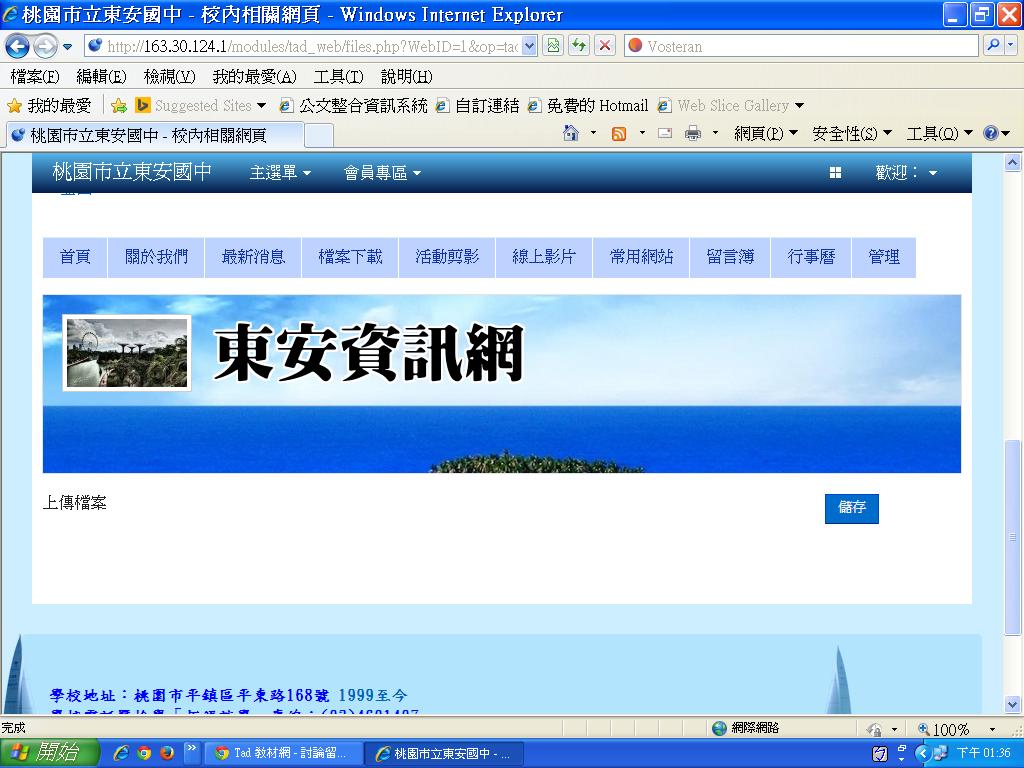The image size is (1024, 768).
Task: Click the IE back navigation button
Action: pos(18,46)
